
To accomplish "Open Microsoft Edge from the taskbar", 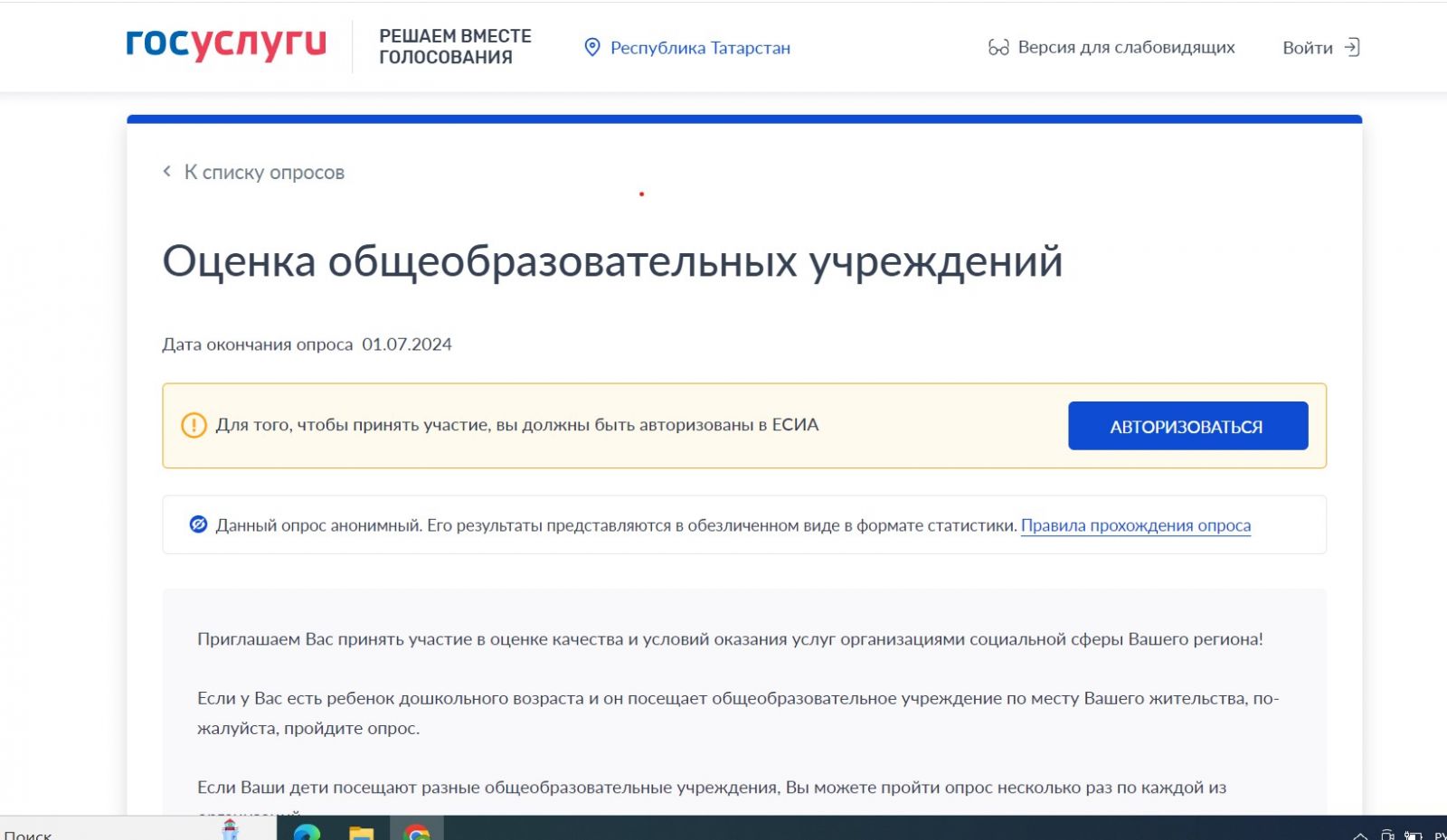I will click(307, 832).
